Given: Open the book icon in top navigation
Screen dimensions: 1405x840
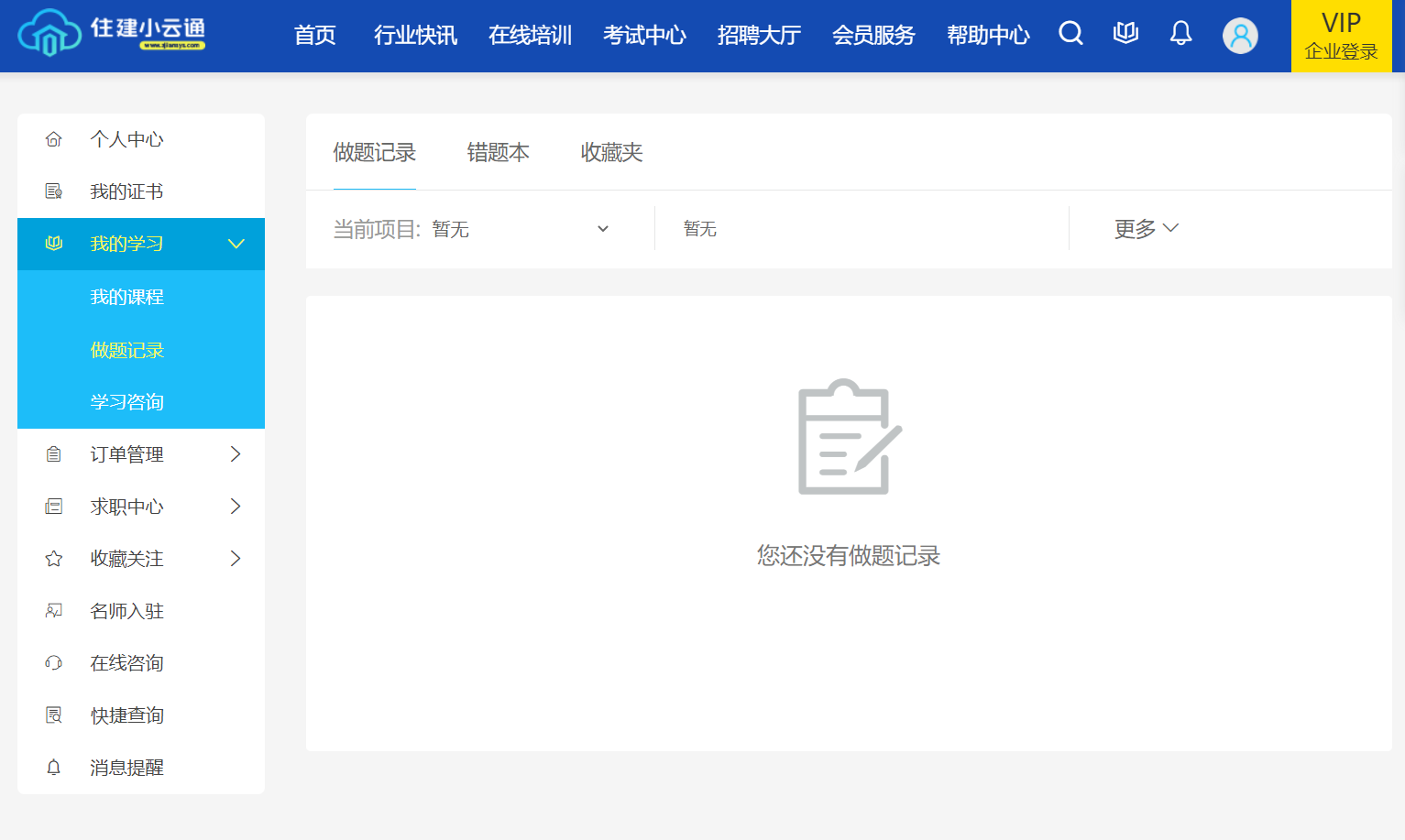Looking at the screenshot, I should pyautogui.click(x=1125, y=34).
